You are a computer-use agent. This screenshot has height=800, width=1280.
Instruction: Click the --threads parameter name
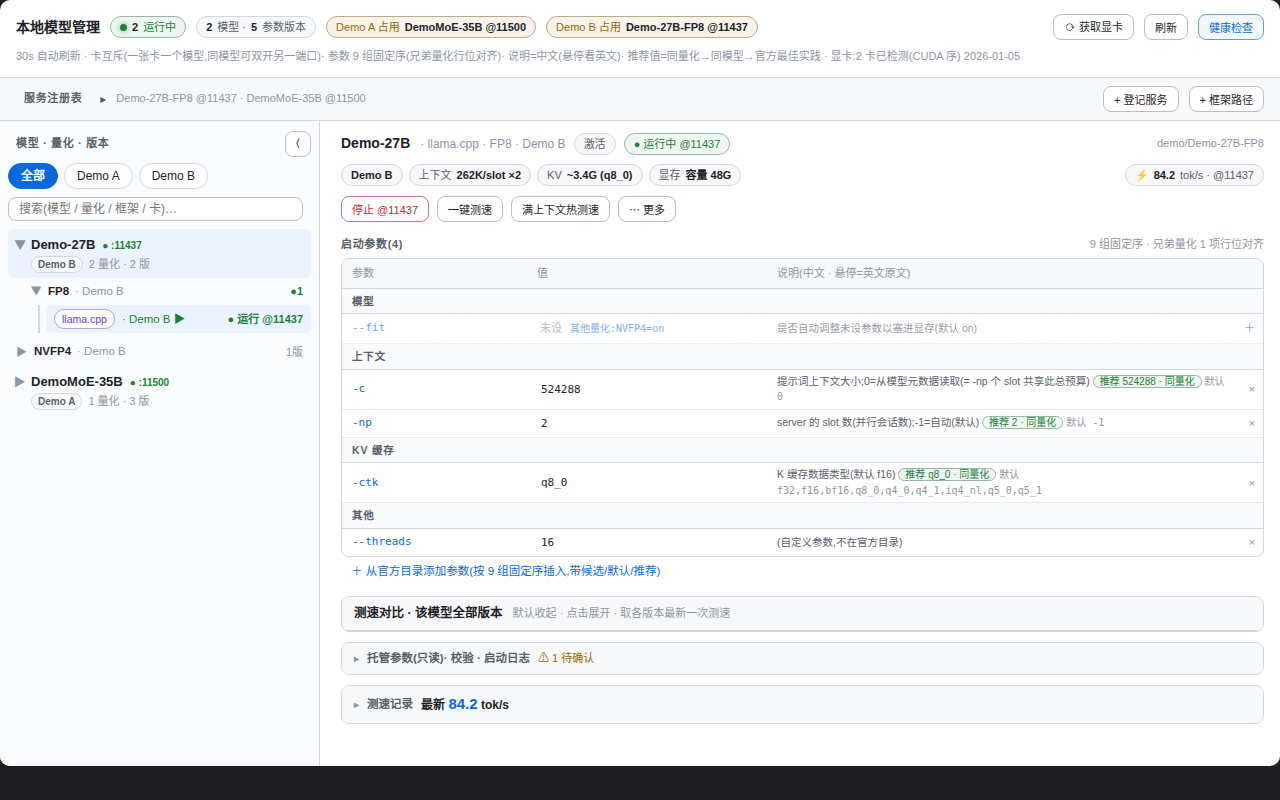pos(382,542)
